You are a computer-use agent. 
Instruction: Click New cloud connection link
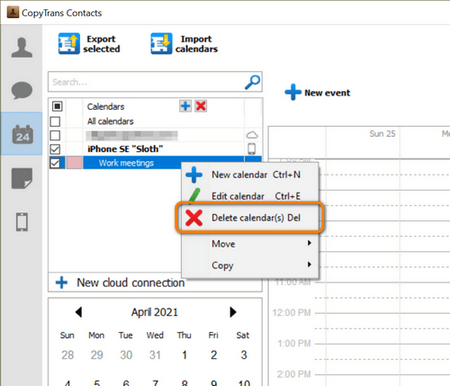131,283
